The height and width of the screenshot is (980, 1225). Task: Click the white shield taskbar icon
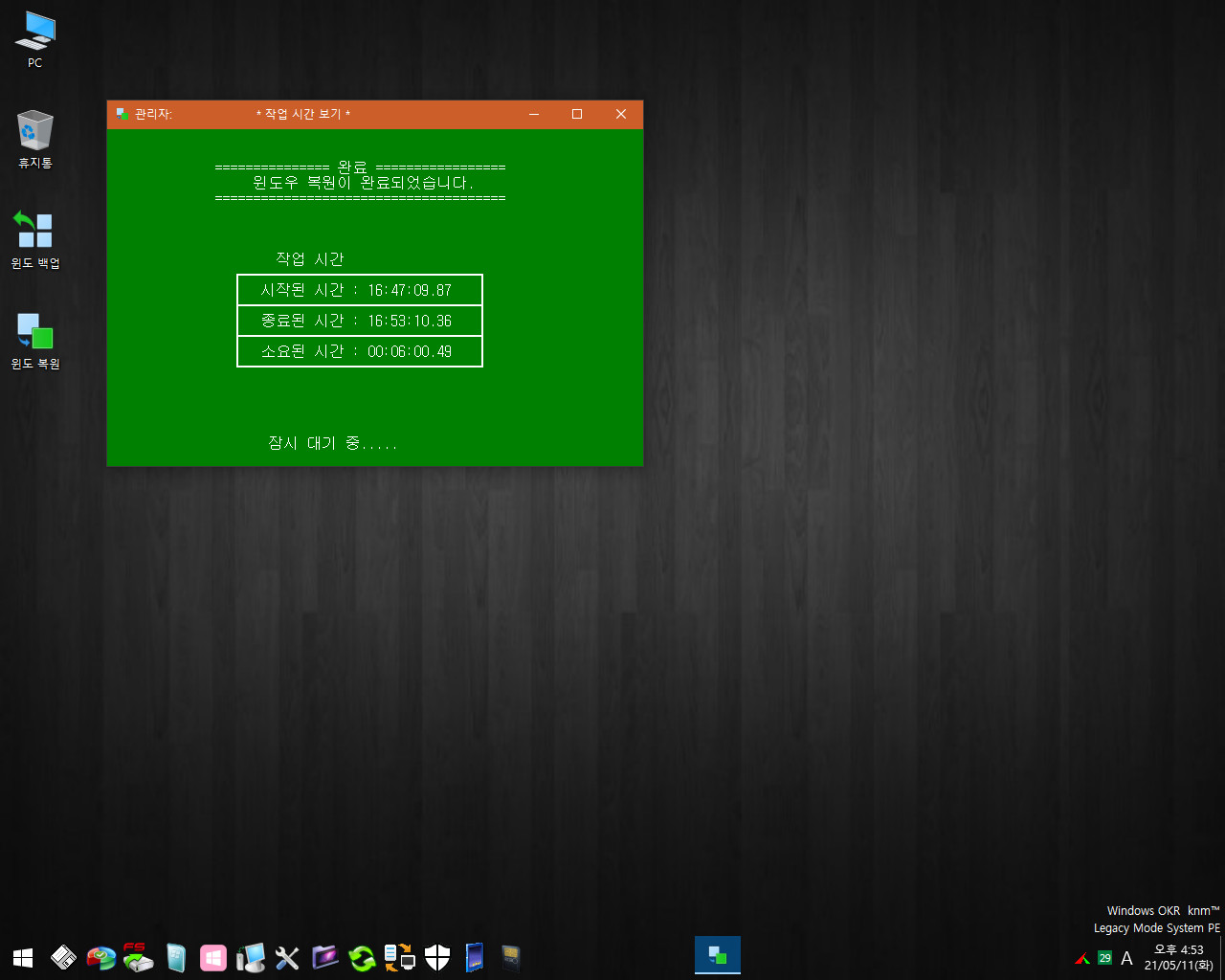pos(437,957)
